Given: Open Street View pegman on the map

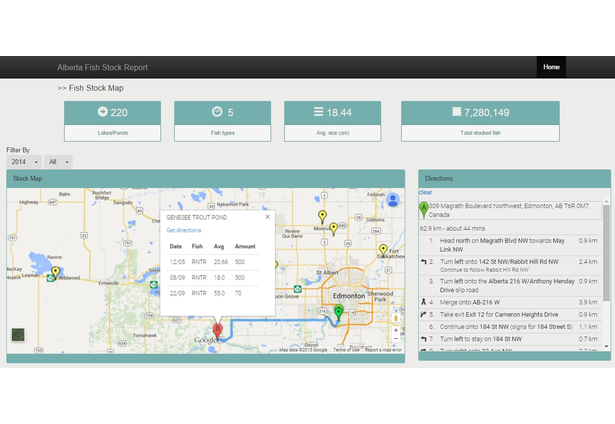Looking at the screenshot, I should click(x=396, y=318).
